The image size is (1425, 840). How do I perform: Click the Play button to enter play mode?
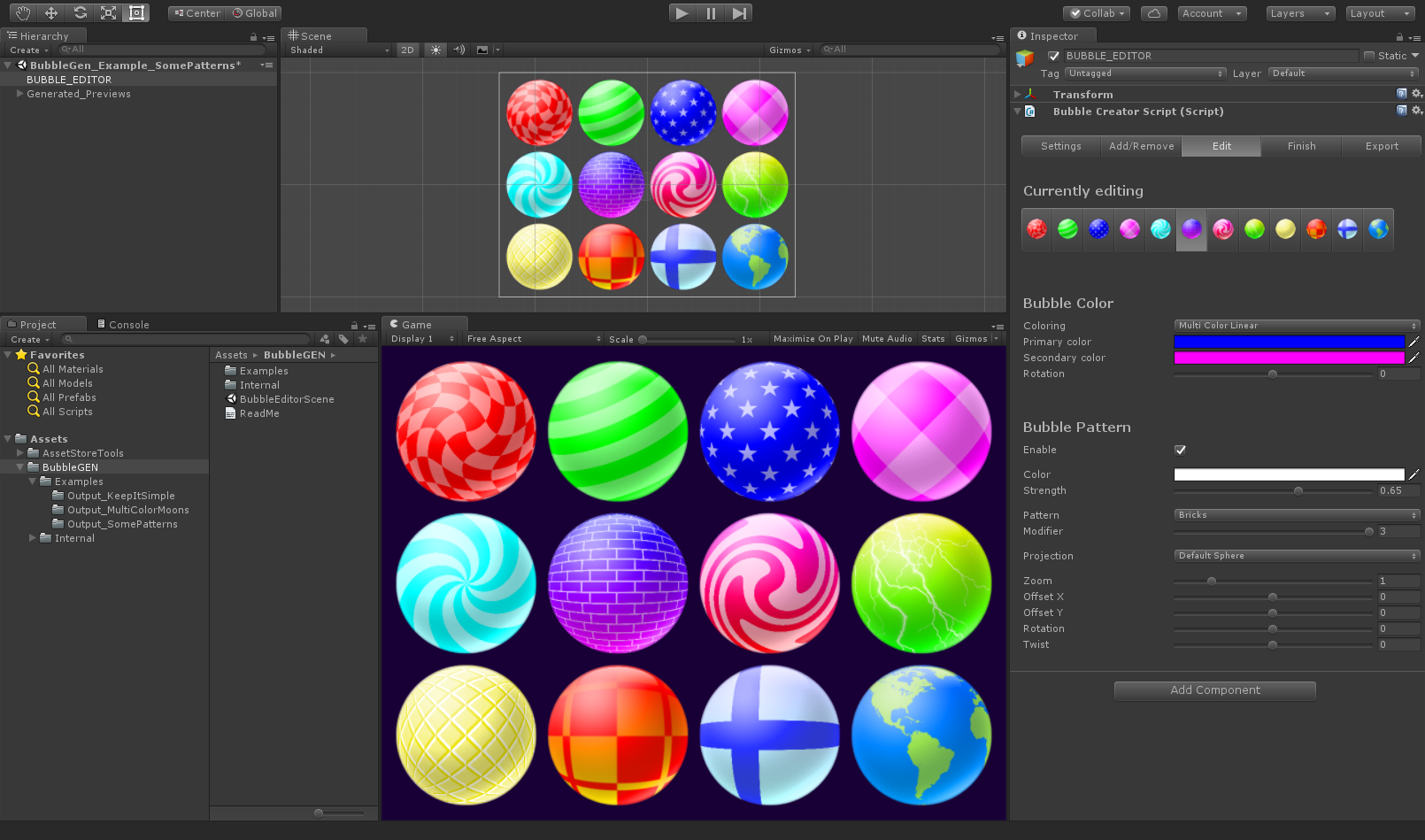[682, 12]
